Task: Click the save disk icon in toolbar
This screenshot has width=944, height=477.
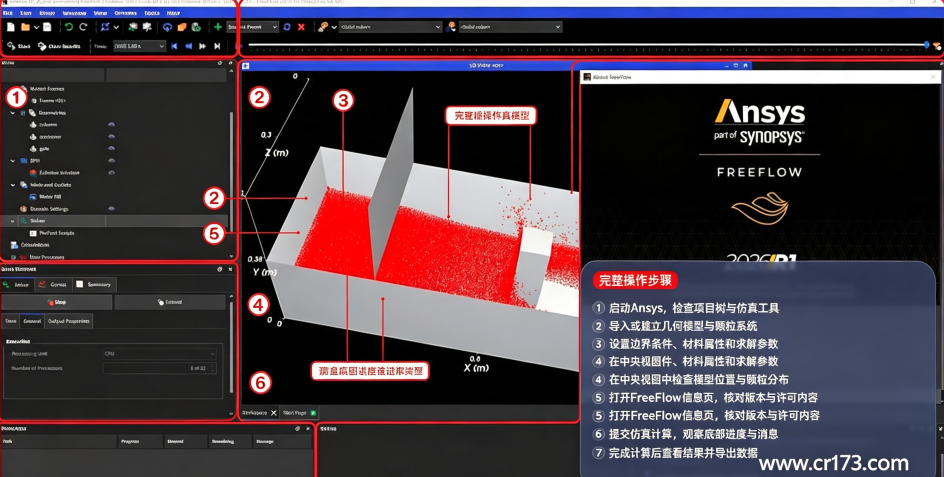Action: (x=49, y=27)
